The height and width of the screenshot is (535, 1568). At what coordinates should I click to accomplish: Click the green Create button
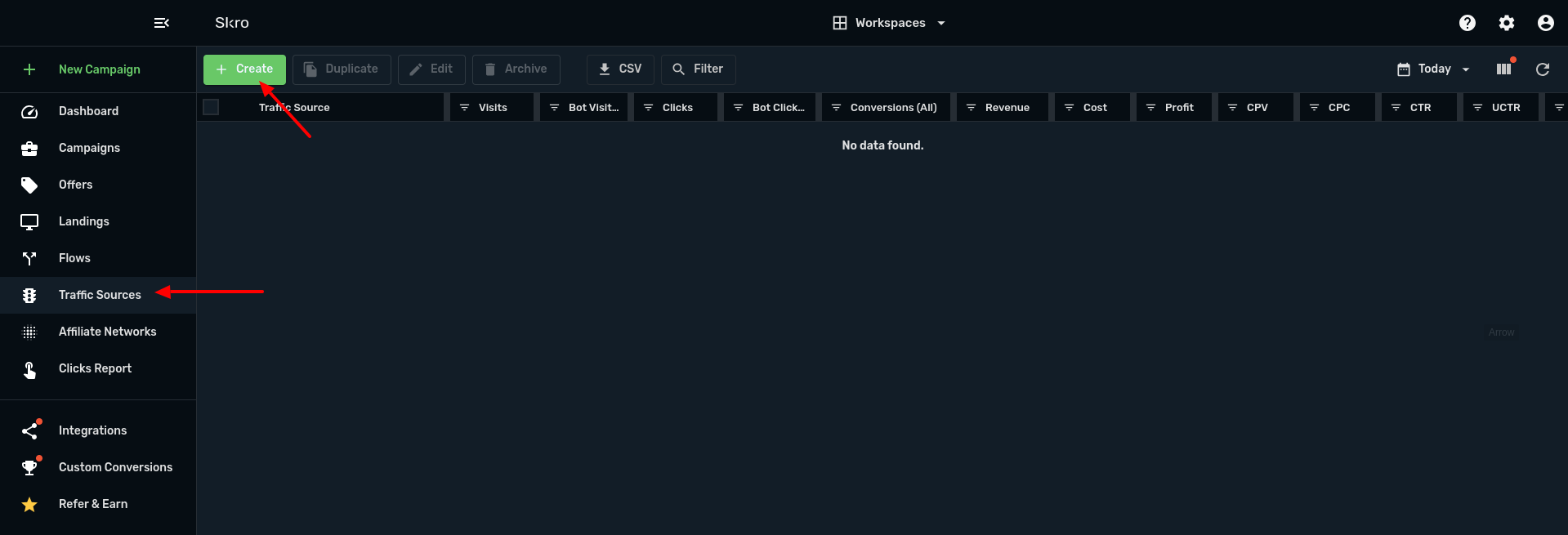click(x=244, y=69)
